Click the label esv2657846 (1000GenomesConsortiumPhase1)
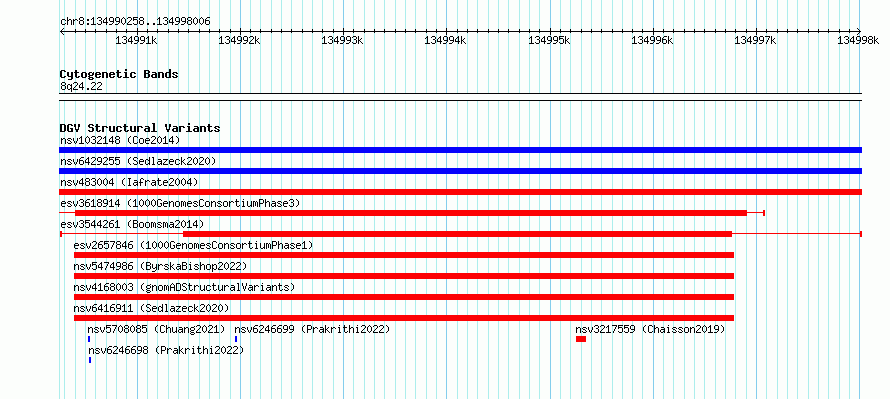The image size is (890, 399). click(x=194, y=245)
